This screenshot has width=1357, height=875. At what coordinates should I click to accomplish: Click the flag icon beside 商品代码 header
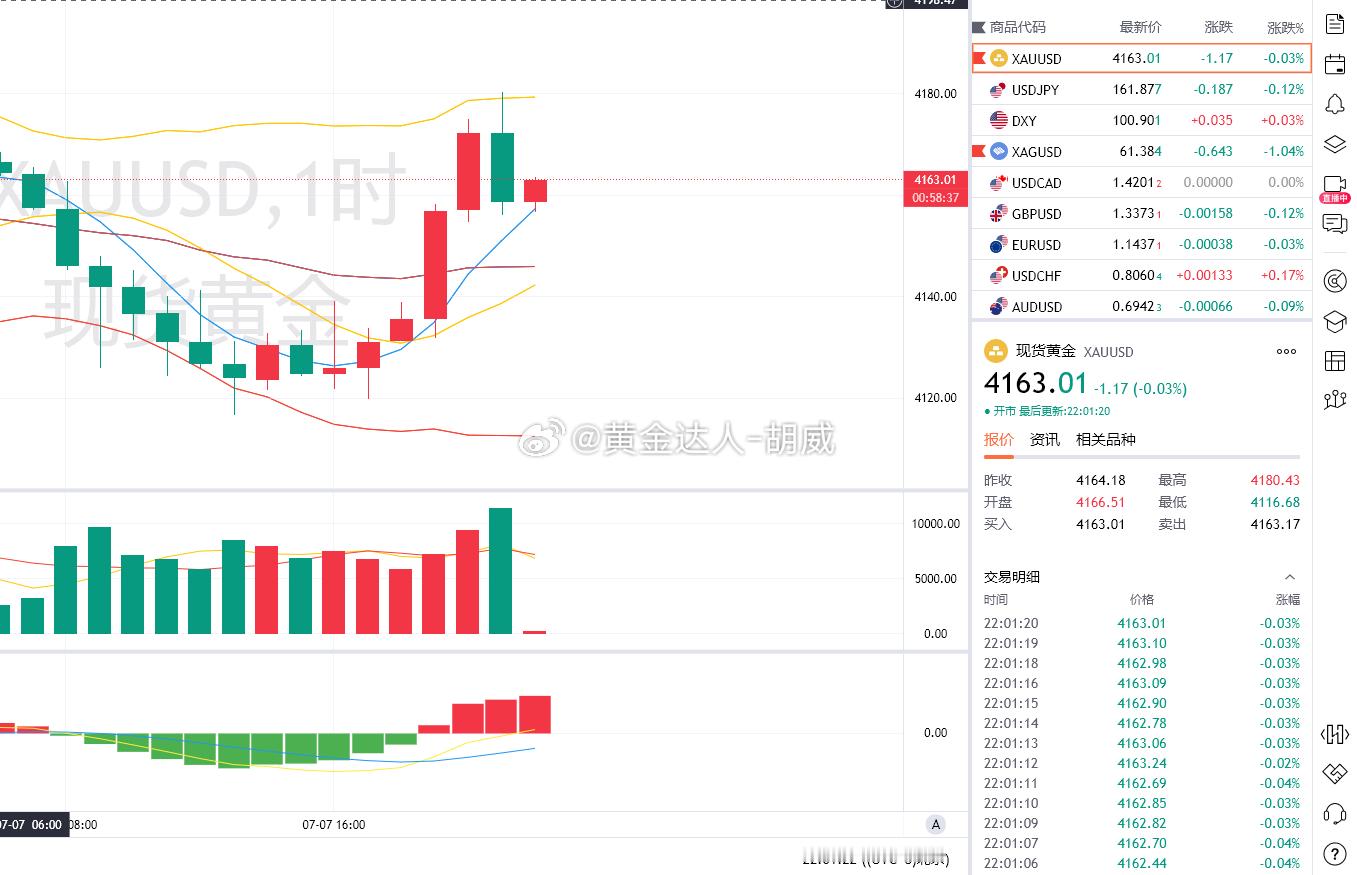(x=979, y=28)
